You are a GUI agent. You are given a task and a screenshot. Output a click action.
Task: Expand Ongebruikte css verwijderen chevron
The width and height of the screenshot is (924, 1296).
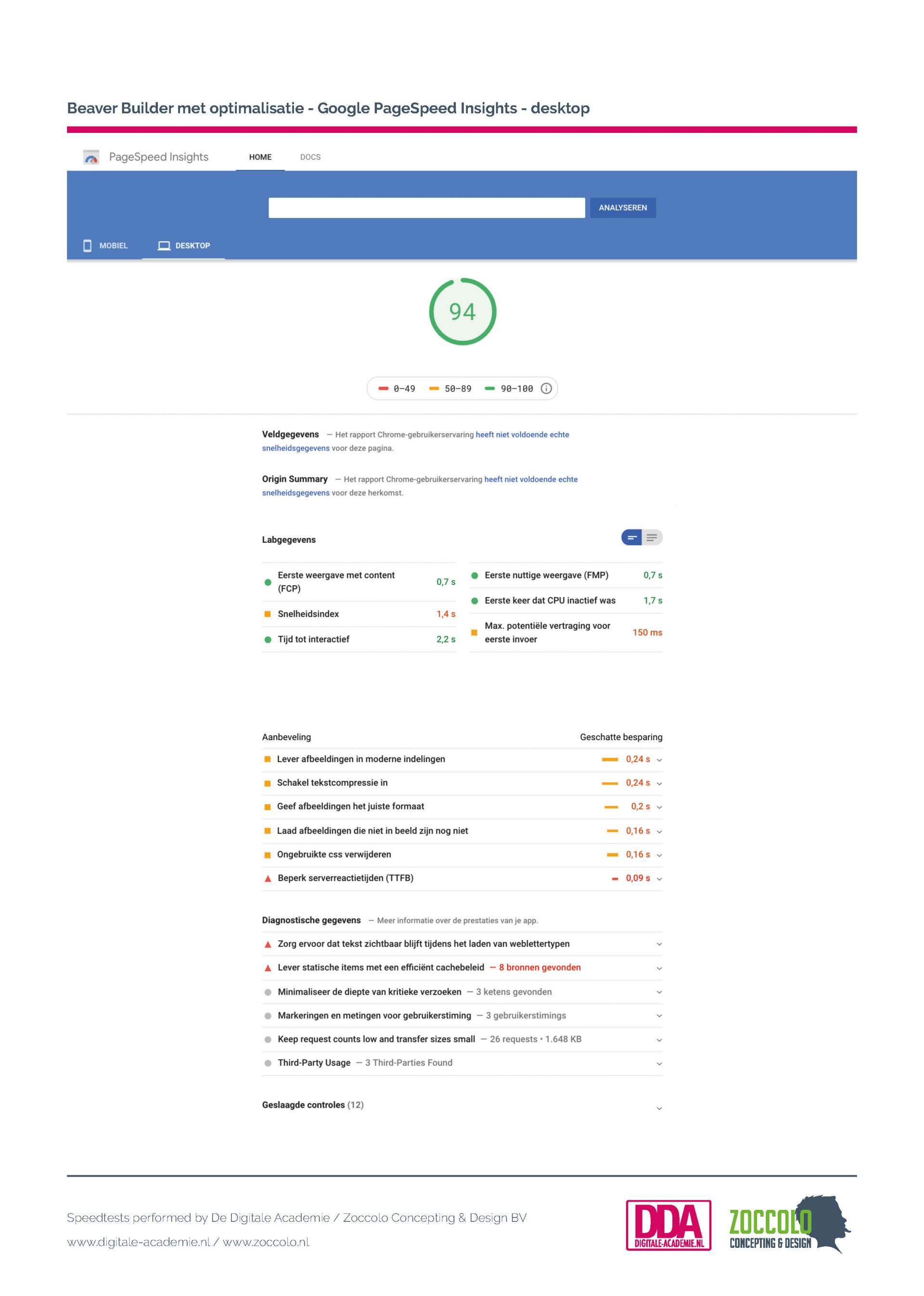pyautogui.click(x=659, y=855)
